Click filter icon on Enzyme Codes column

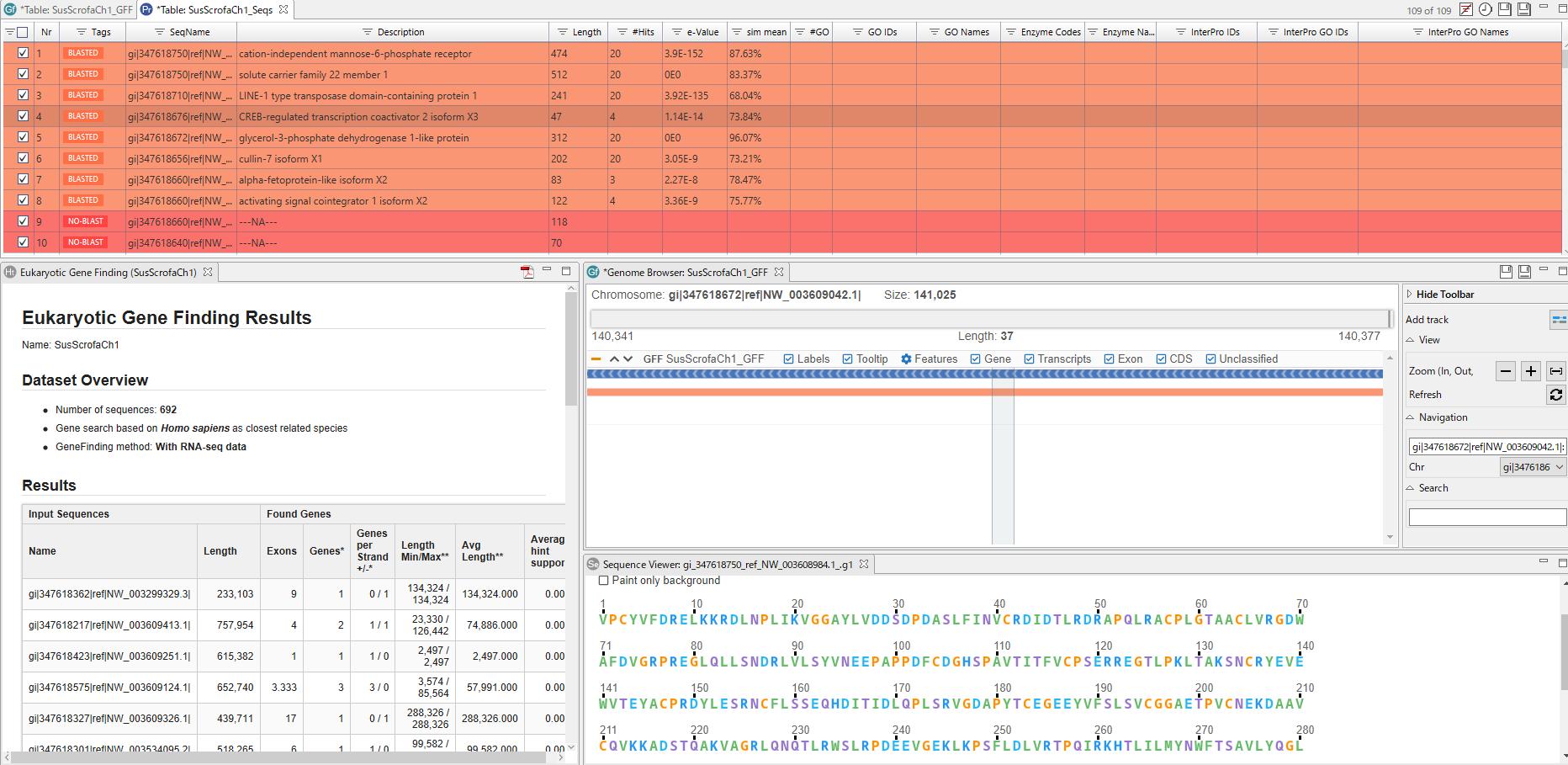(1011, 32)
